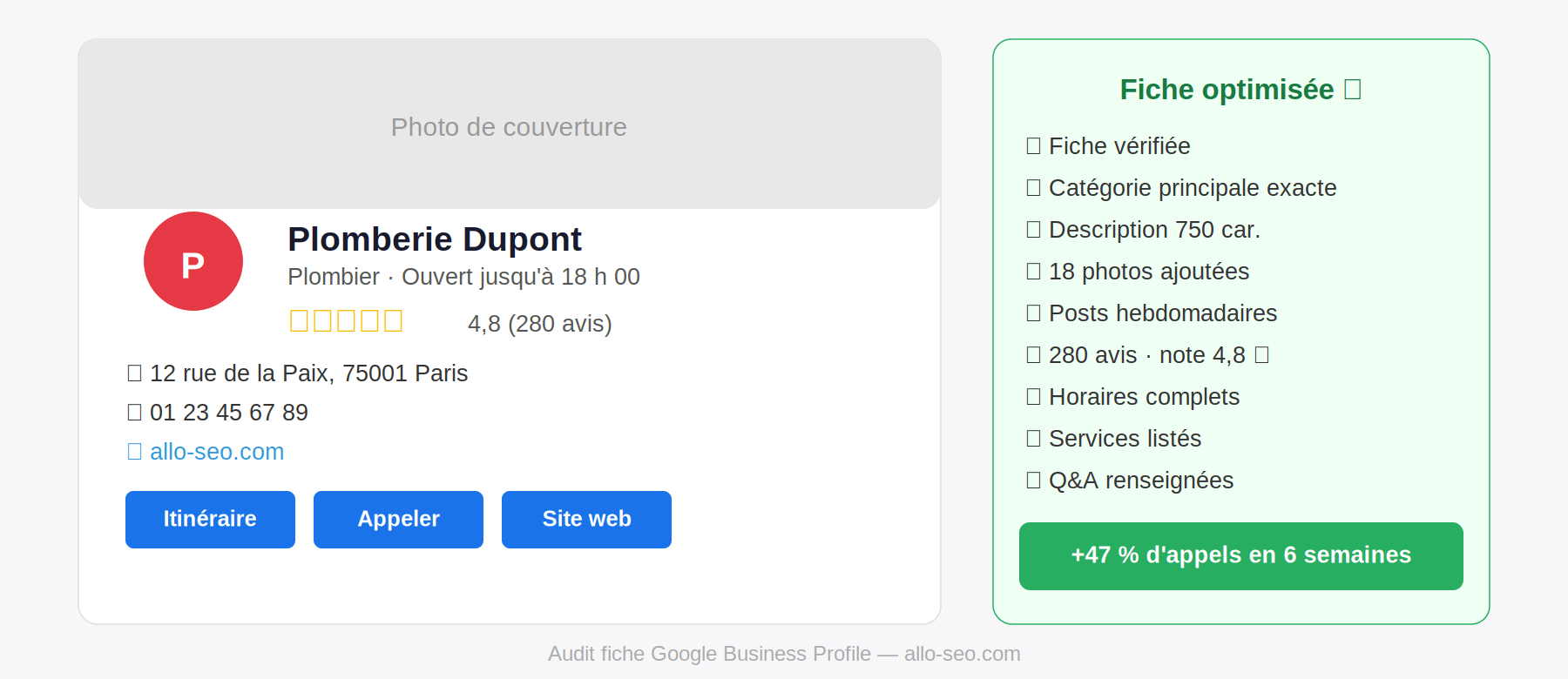Viewport: 1568px width, 679px height.
Task: Click the check icon beside Posts hebdomadaires
Action: (1033, 313)
